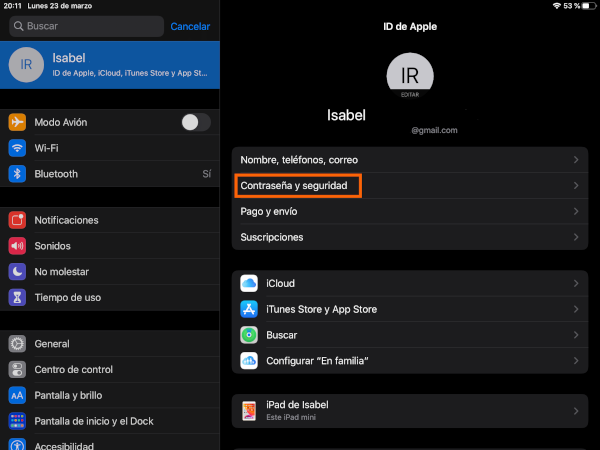Screen dimensions: 600x450
Task: Open the No molestar moon icon
Action: click(17, 272)
